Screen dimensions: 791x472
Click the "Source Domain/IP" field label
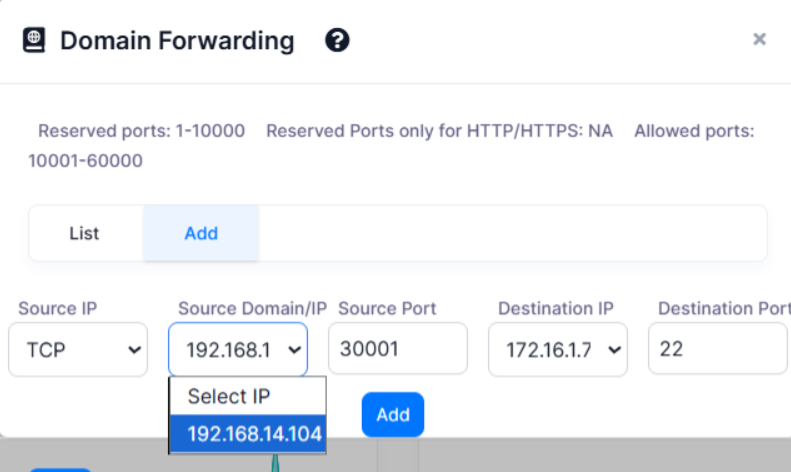point(252,308)
